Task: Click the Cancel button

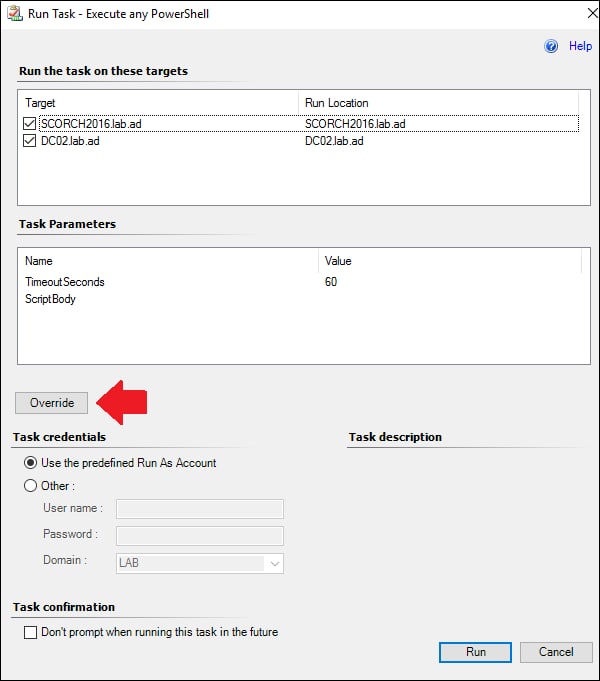Action: point(556,652)
